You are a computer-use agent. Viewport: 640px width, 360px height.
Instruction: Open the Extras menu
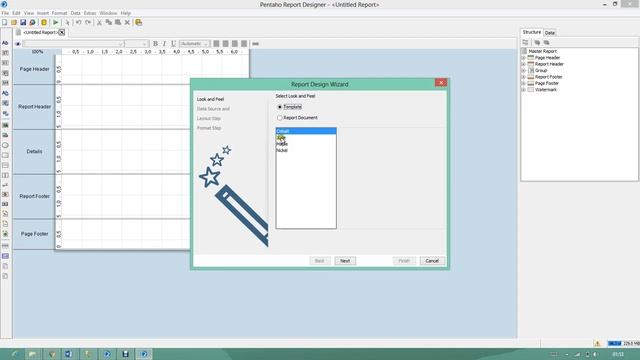coord(90,13)
